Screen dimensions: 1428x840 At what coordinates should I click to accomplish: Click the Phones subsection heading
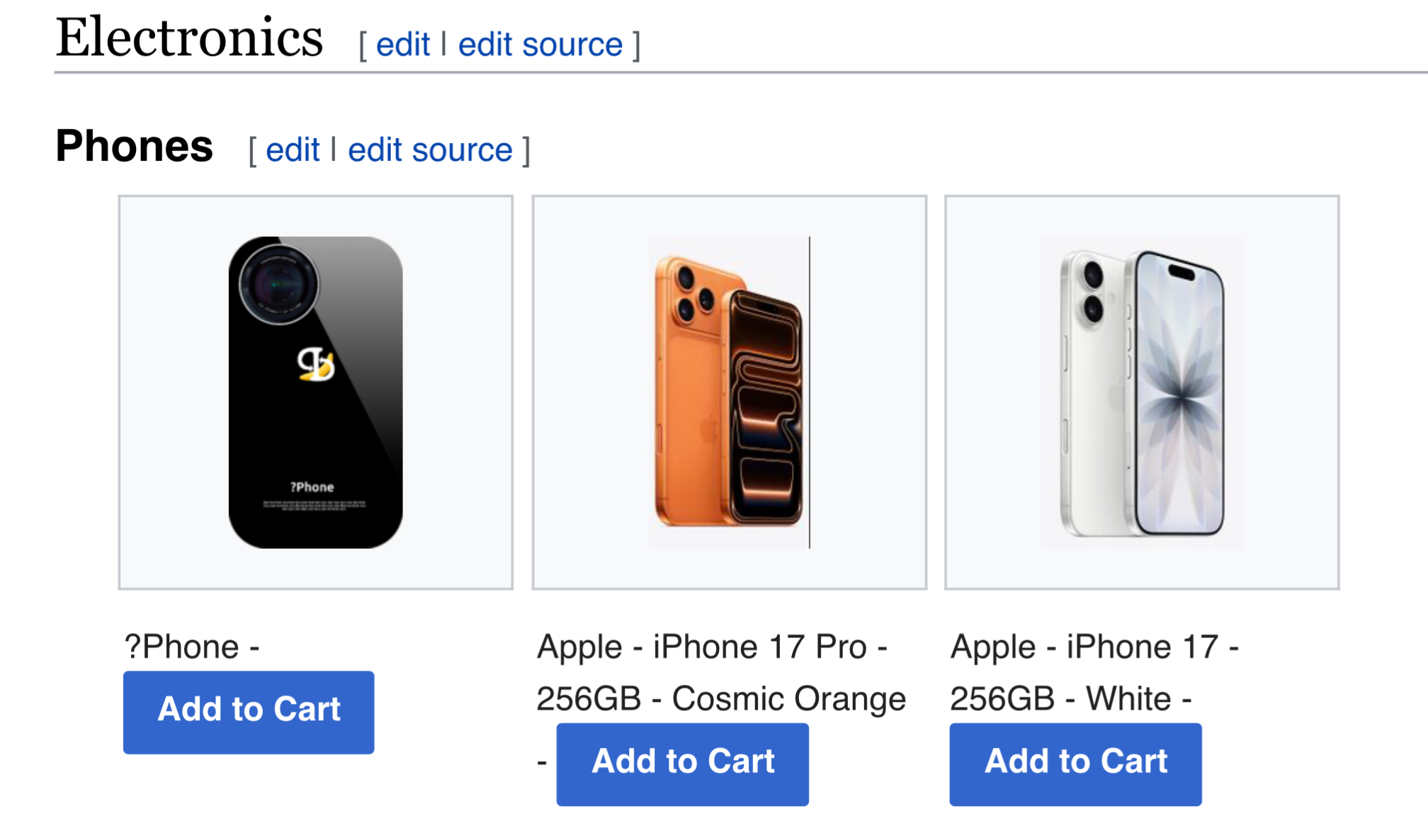pos(135,147)
